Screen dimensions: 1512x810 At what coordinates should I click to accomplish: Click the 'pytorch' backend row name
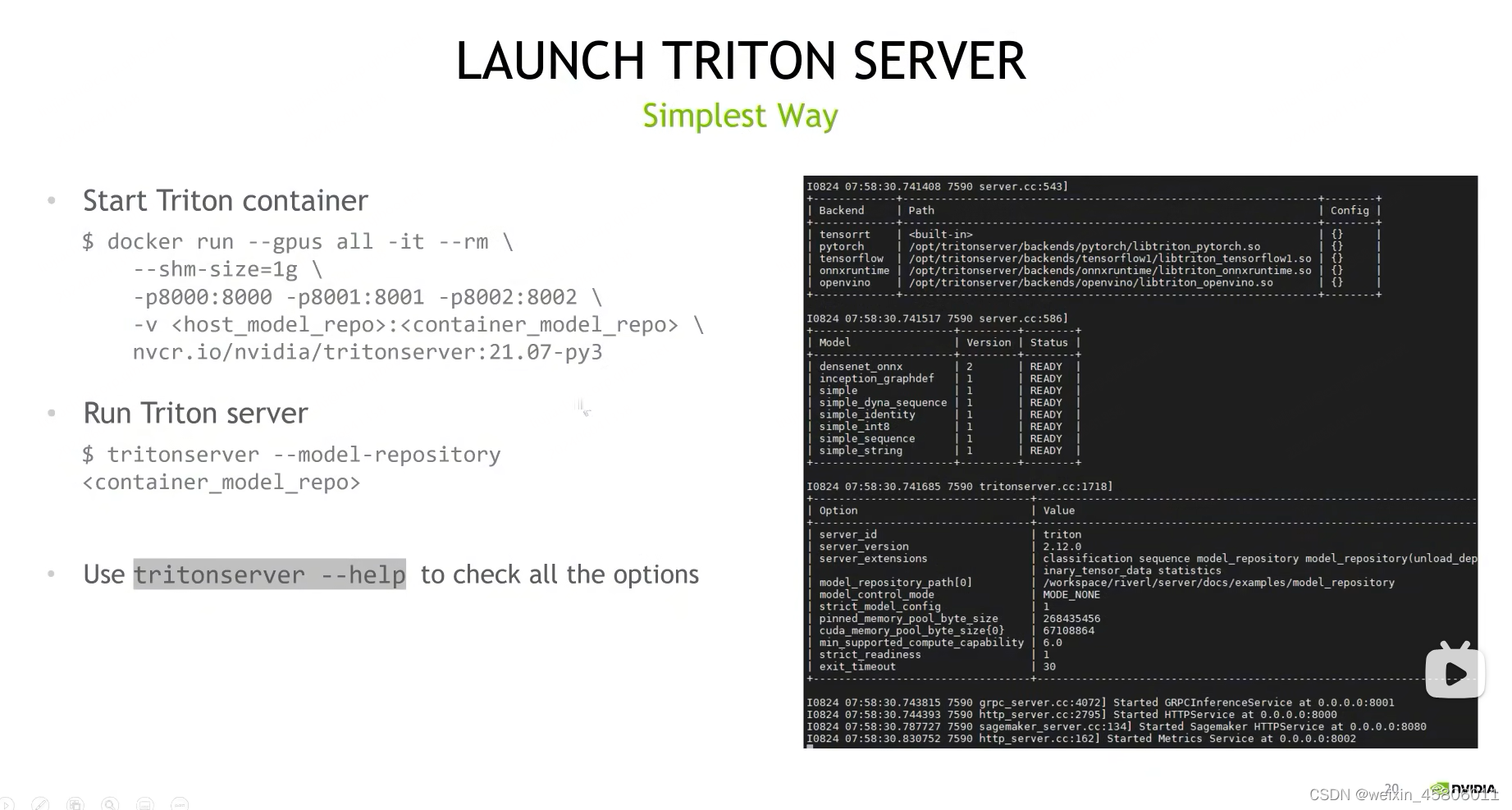click(x=841, y=246)
